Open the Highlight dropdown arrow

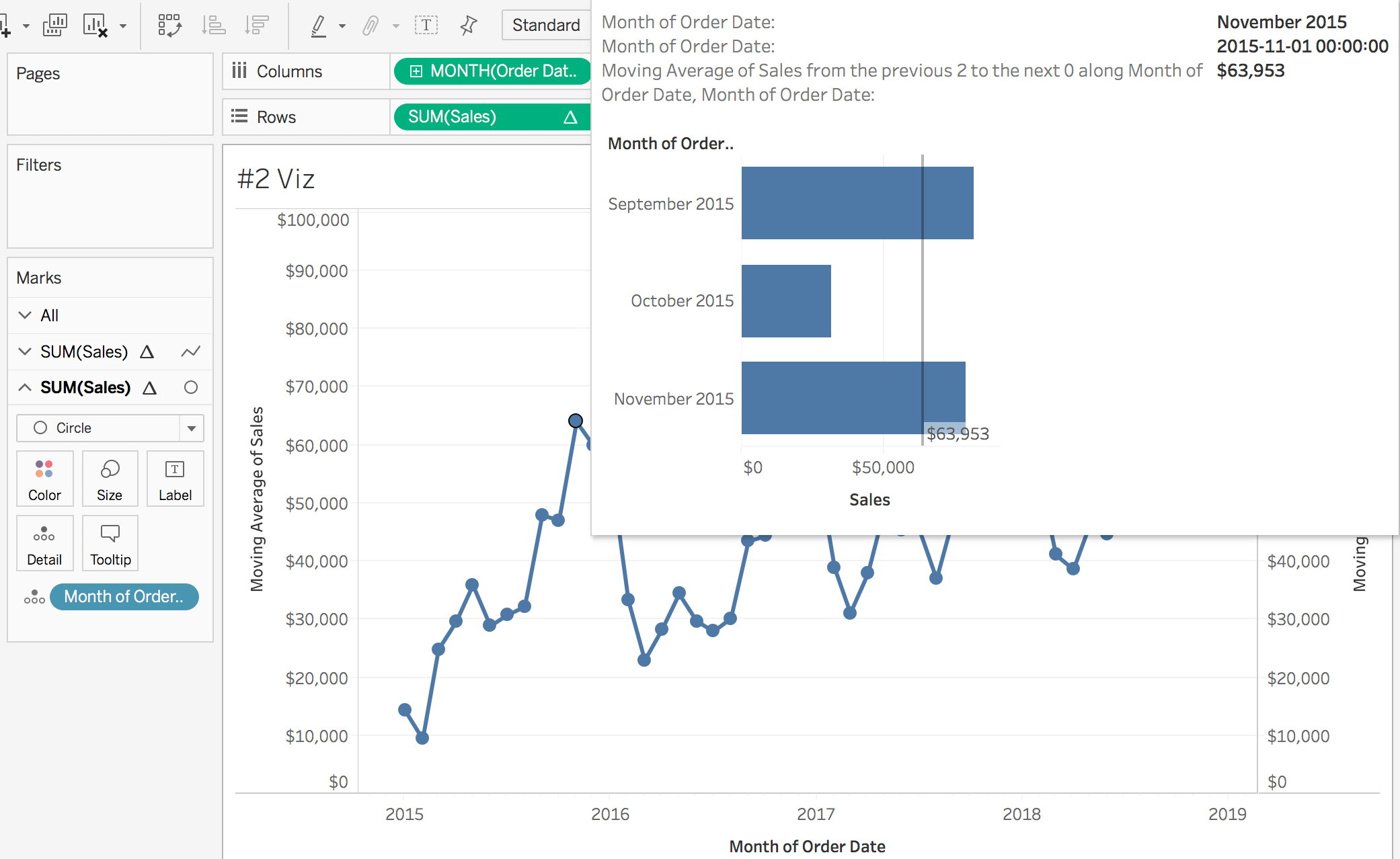pyautogui.click(x=342, y=26)
